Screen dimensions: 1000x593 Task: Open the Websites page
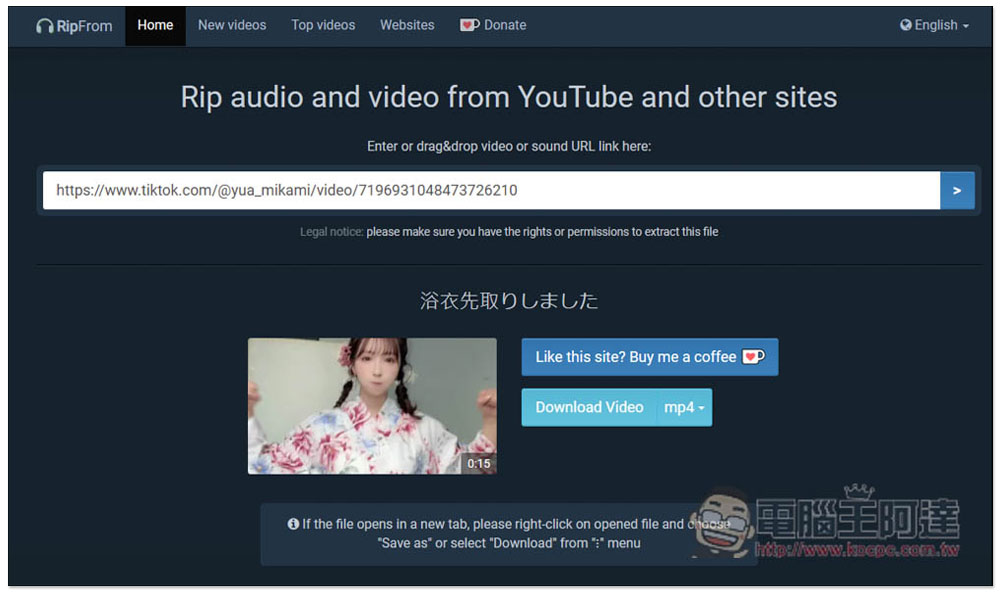tap(407, 26)
